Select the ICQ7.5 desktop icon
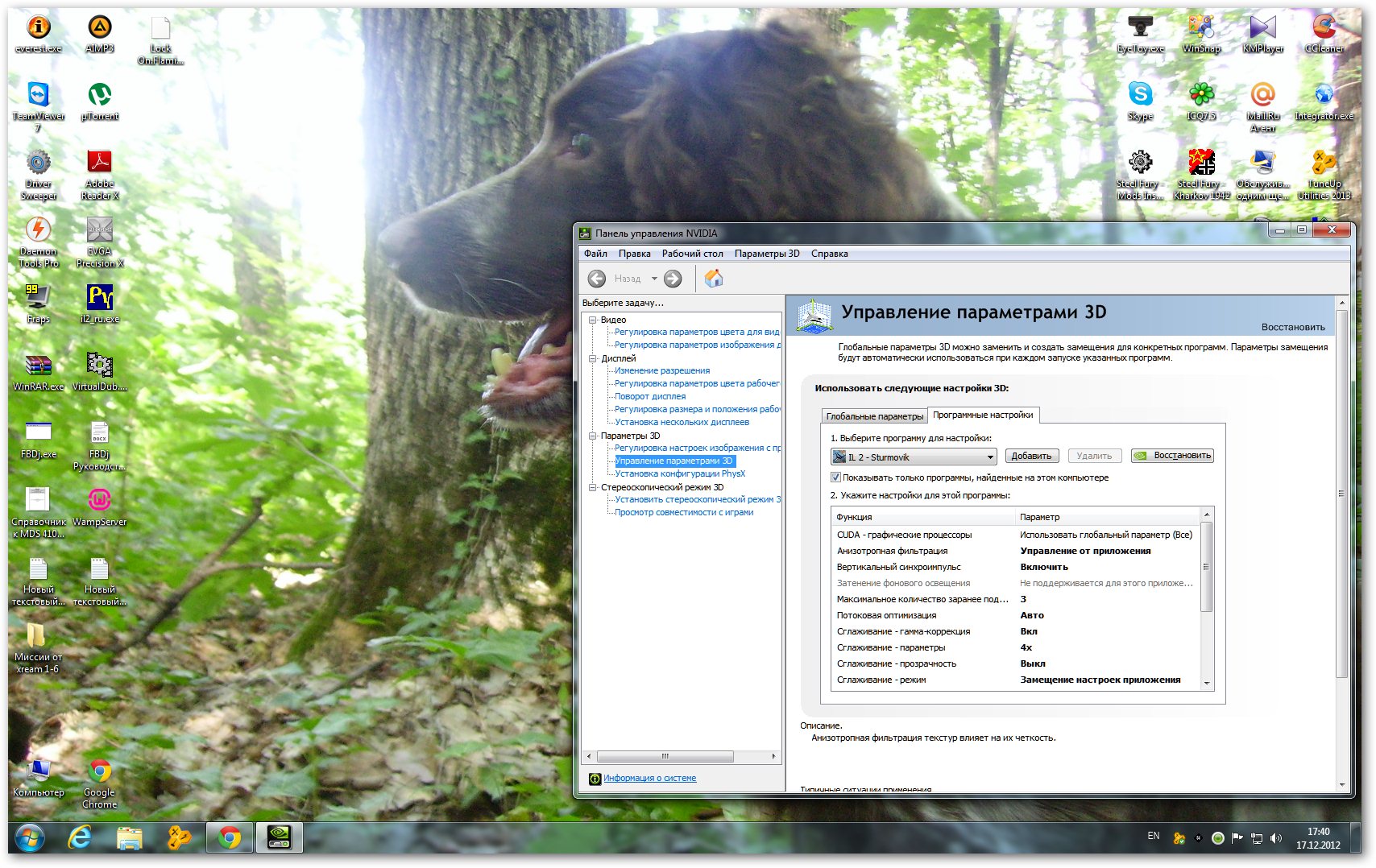 click(1201, 101)
